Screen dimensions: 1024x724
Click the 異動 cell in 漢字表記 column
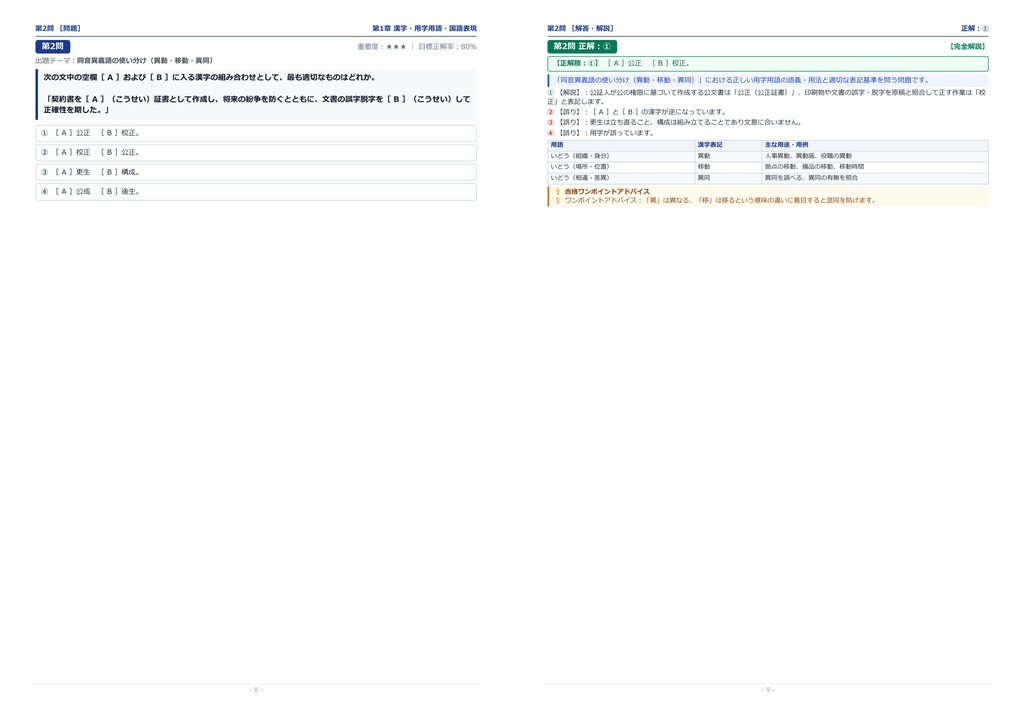[x=729, y=156]
